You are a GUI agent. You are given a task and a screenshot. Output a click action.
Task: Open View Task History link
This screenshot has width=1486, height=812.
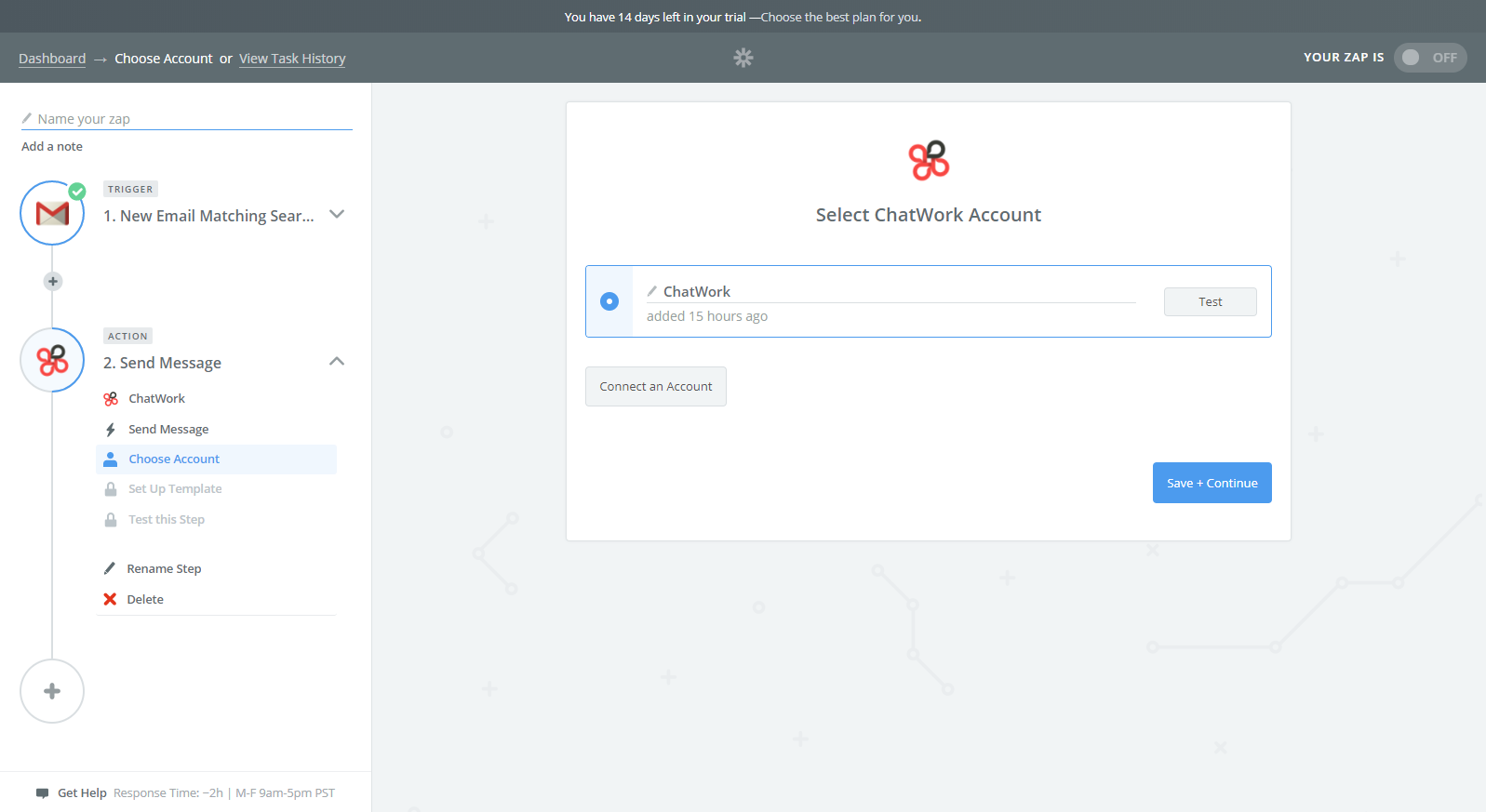click(x=292, y=59)
